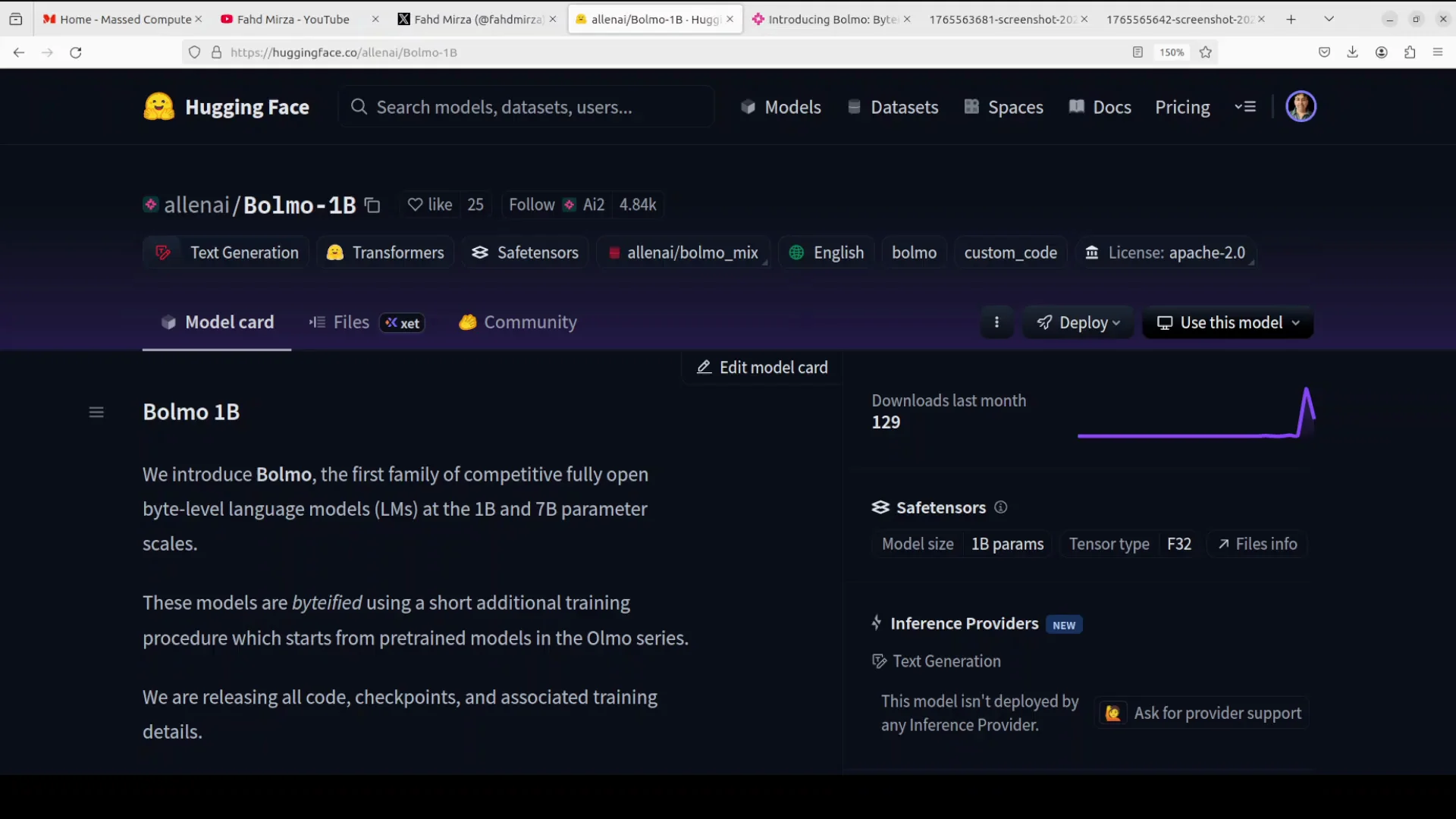Switch to the Files tab
The height and width of the screenshot is (819, 1456).
(350, 322)
